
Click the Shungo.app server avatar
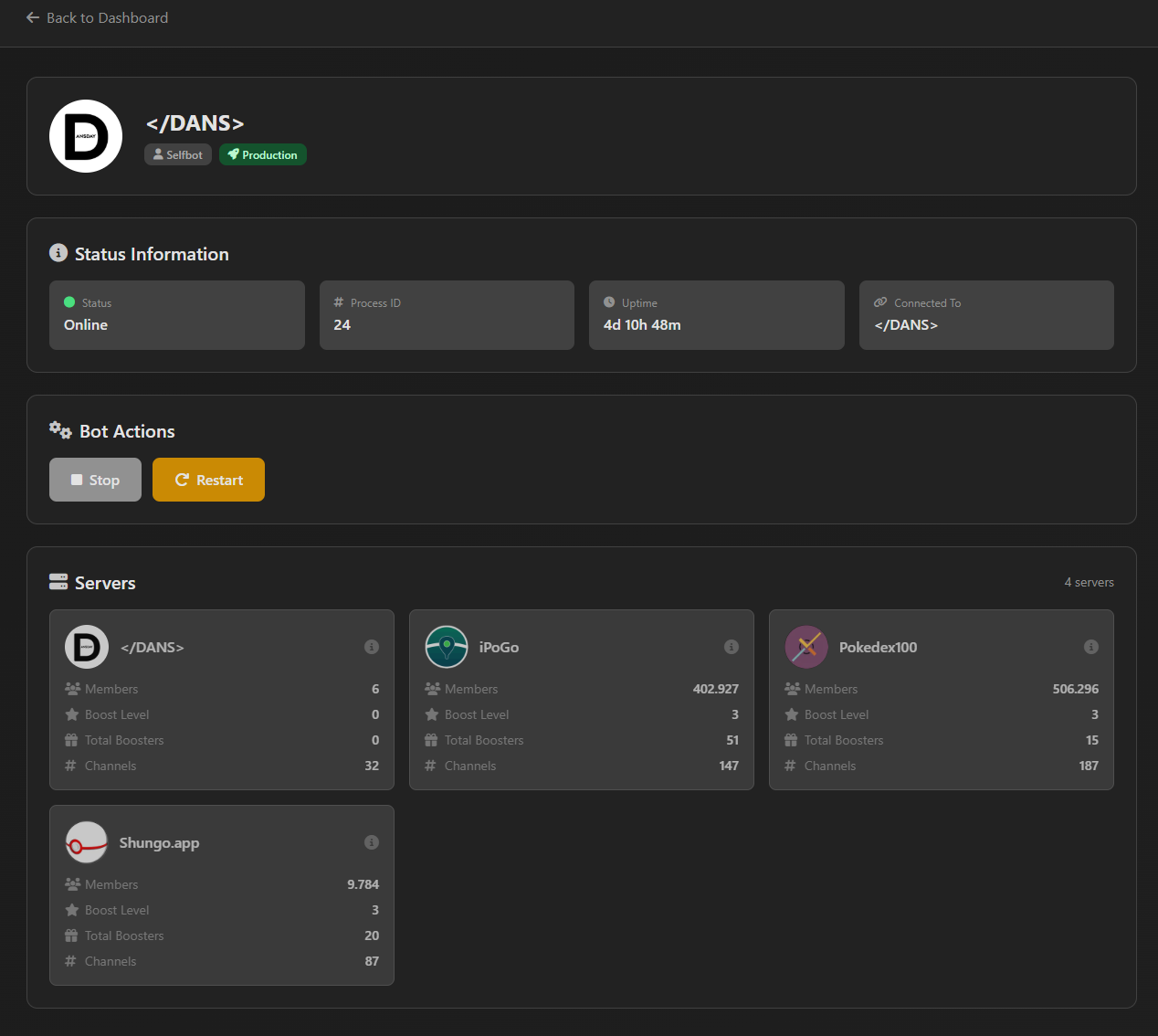[87, 842]
